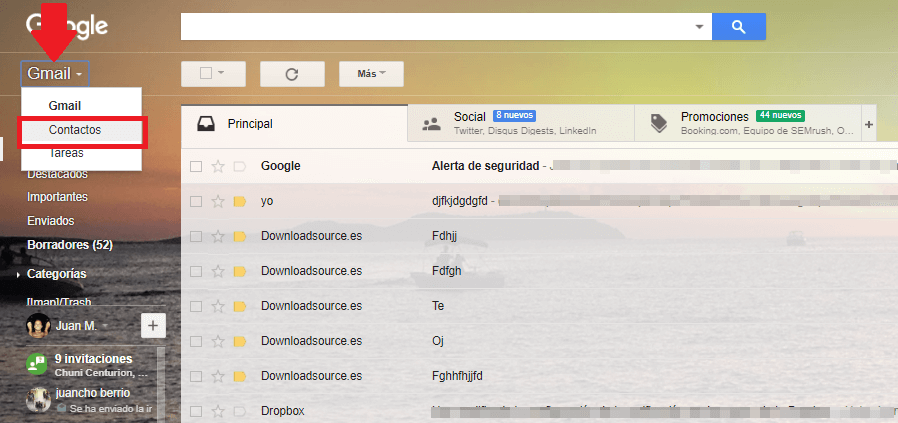Open the Gmail app switcher dropdown
898x423 pixels.
click(55, 73)
